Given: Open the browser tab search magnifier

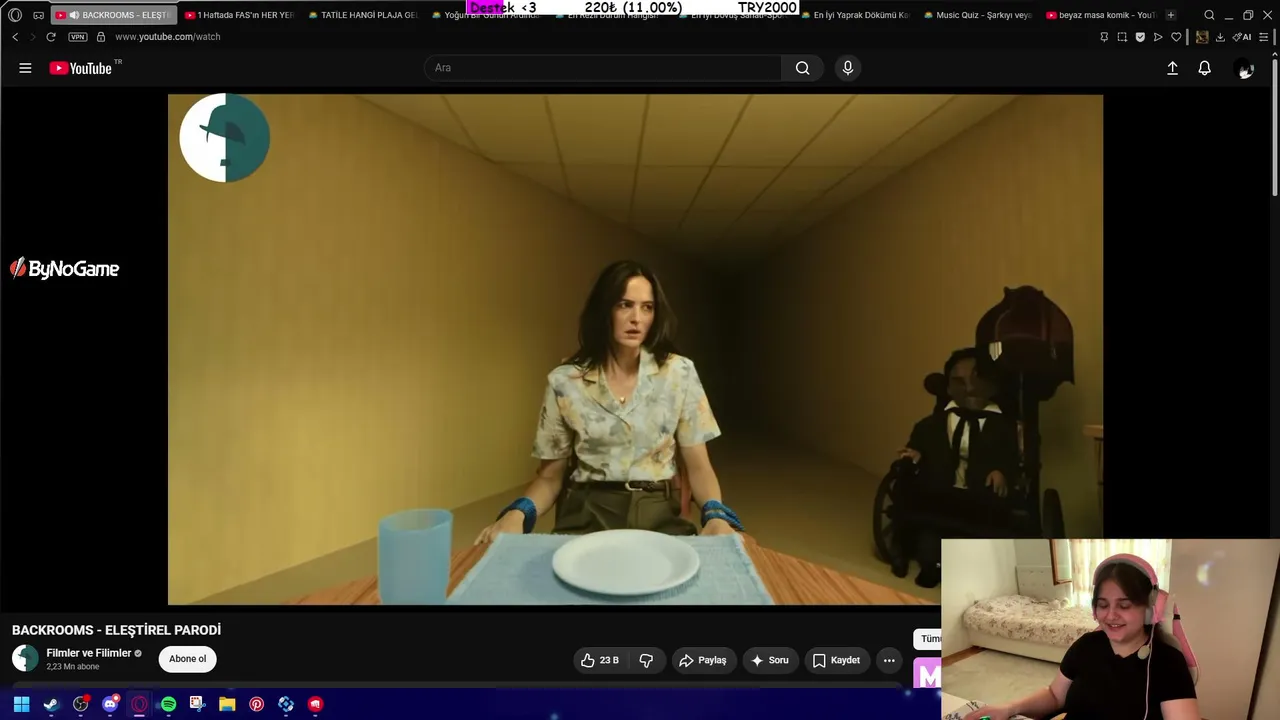Looking at the screenshot, I should [1209, 15].
